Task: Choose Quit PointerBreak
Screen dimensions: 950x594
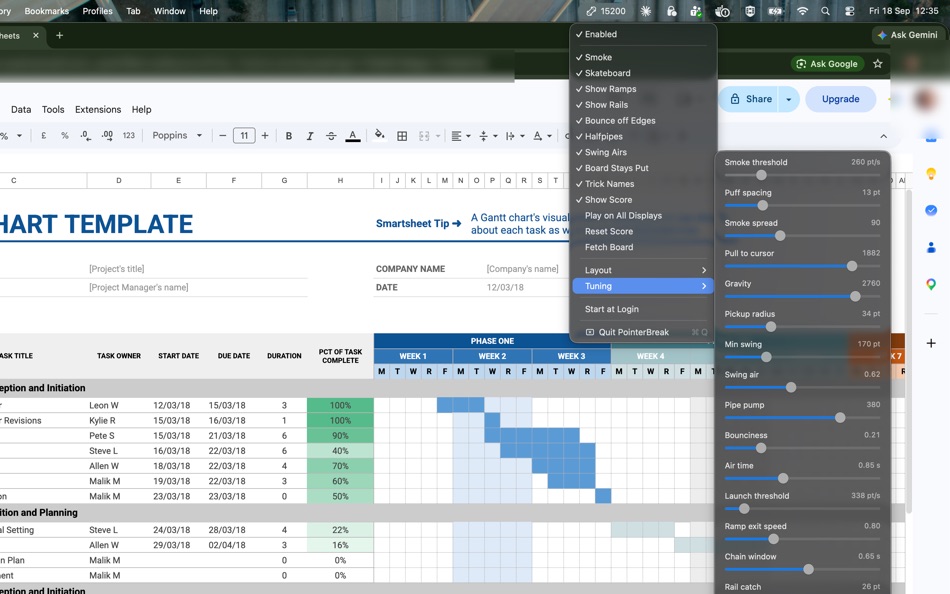Action: tap(643, 332)
